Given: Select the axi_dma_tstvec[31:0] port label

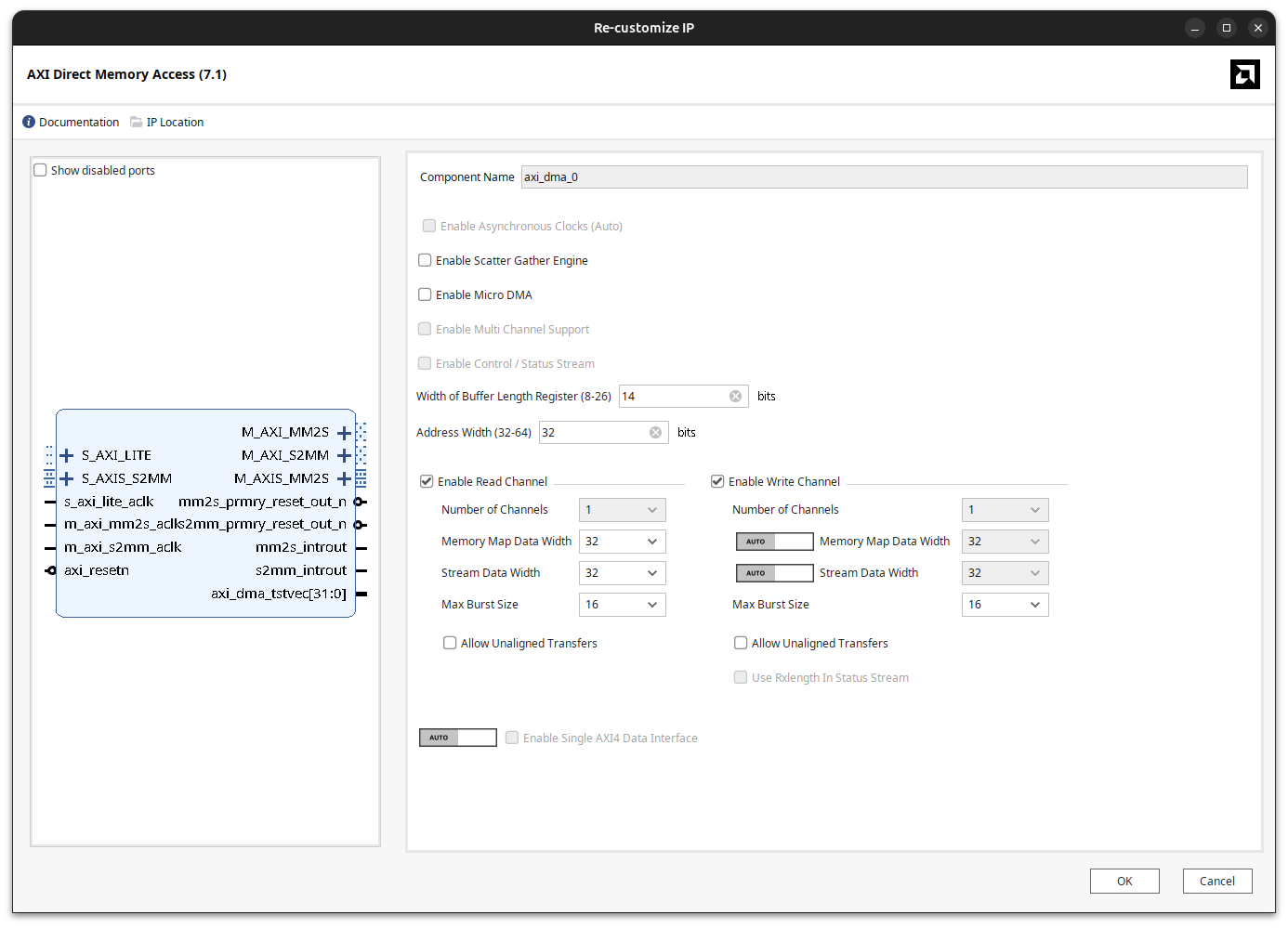Looking at the screenshot, I should tap(279, 594).
